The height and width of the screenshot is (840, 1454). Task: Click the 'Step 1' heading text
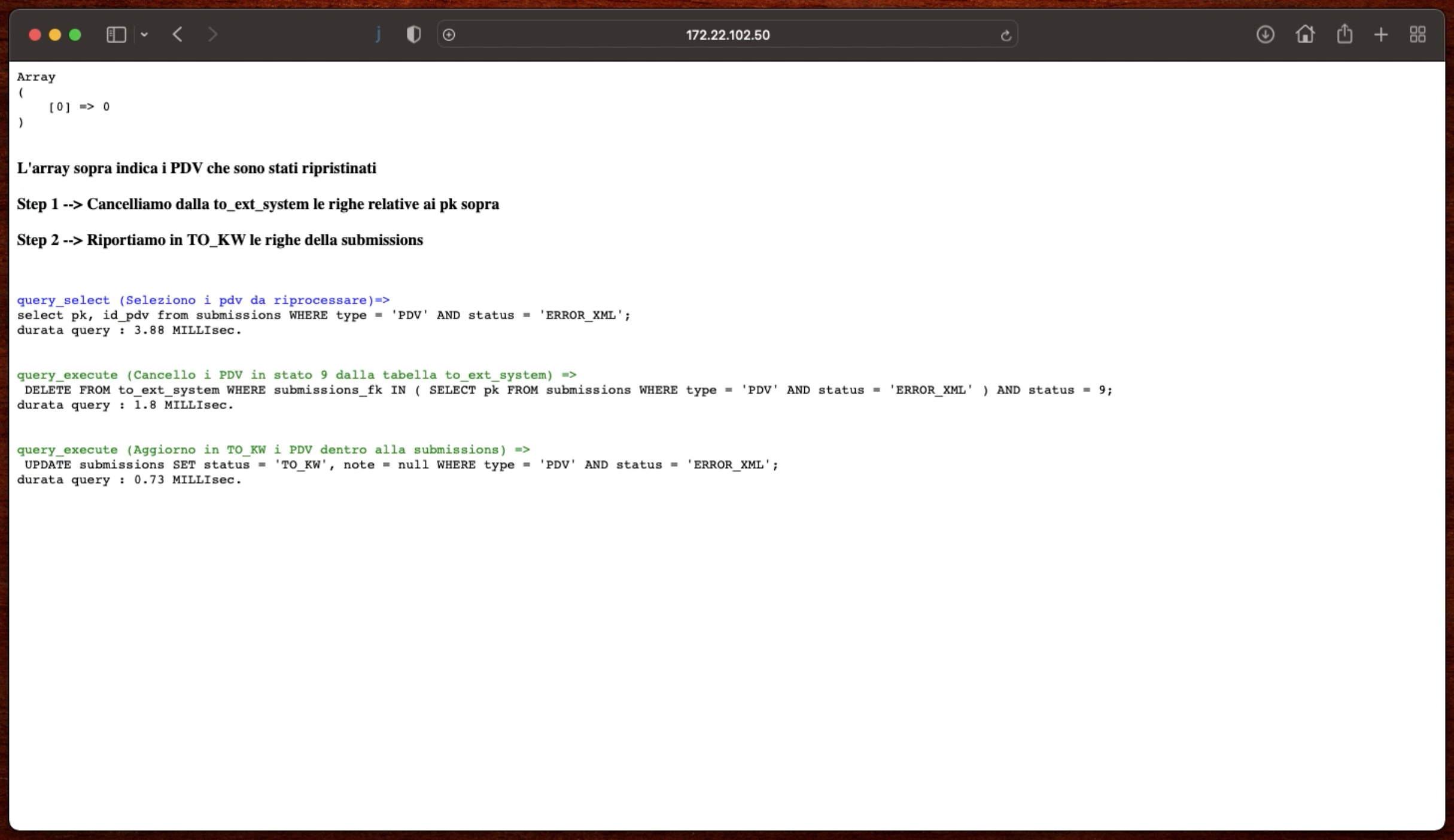coord(258,204)
